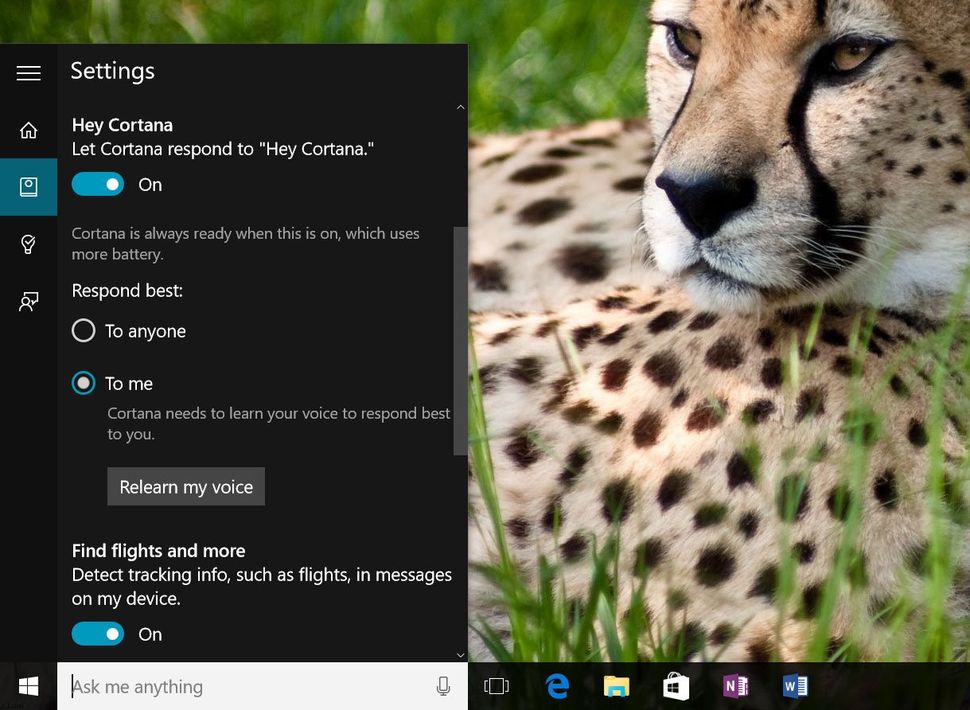Disable the Find flights and more toggle
The width and height of the screenshot is (970, 710).
tap(97, 634)
